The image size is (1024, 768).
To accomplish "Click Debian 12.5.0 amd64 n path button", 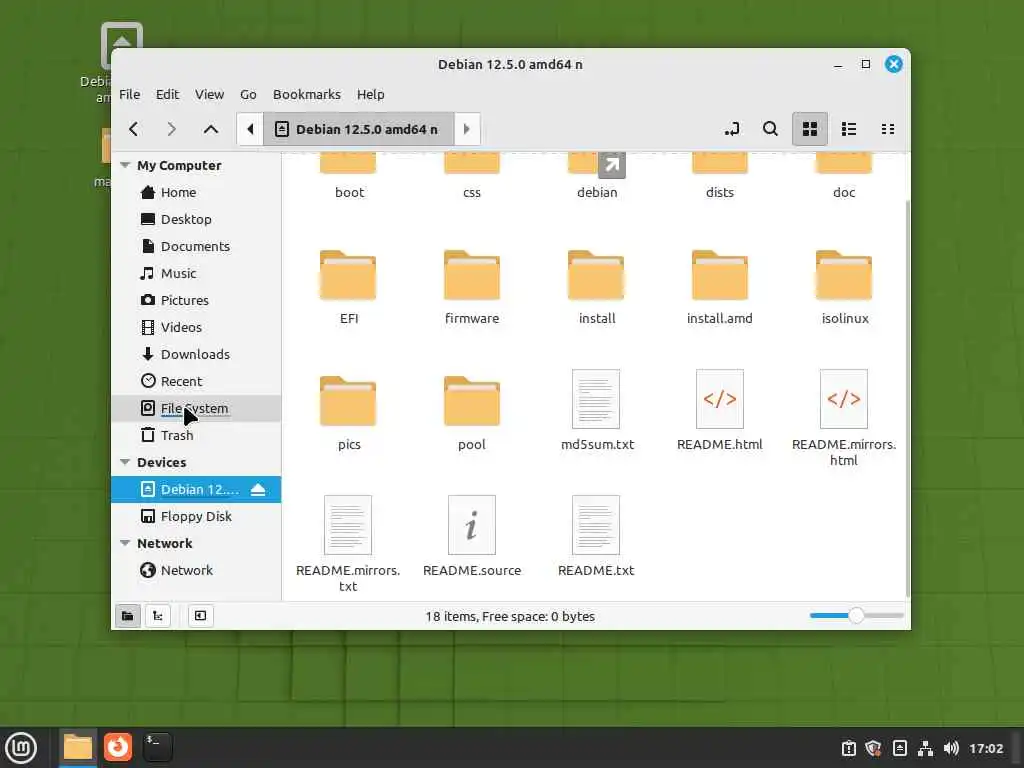I will tap(359, 129).
